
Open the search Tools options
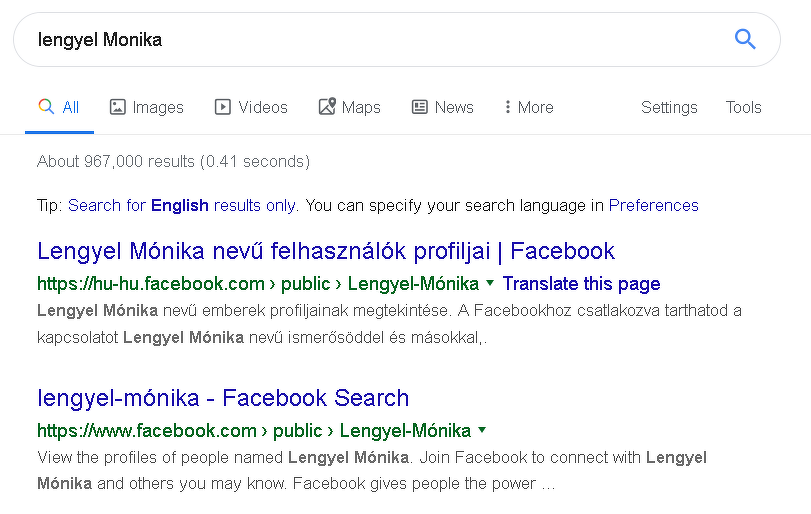click(x=743, y=107)
